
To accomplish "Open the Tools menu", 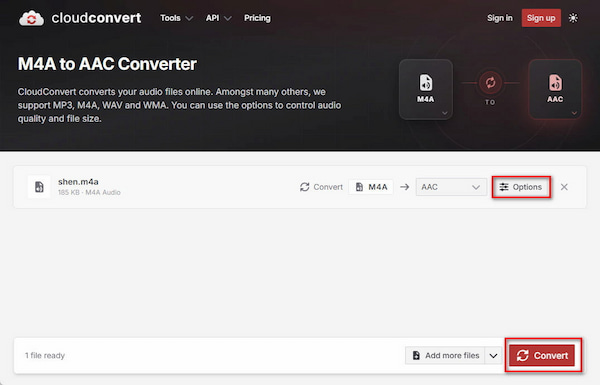I will (176, 18).
